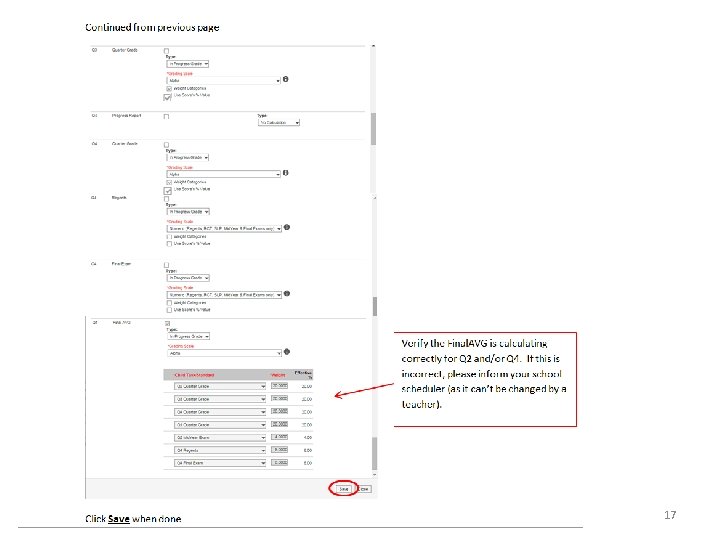Toggle Use Score's % Value under Q4 Quarter Grade
The height and width of the screenshot is (540, 720).
coord(168,191)
